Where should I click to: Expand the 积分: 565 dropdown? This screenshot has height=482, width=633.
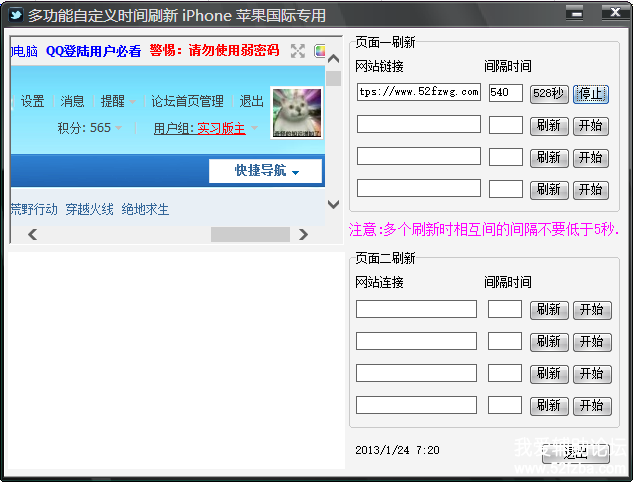119,128
